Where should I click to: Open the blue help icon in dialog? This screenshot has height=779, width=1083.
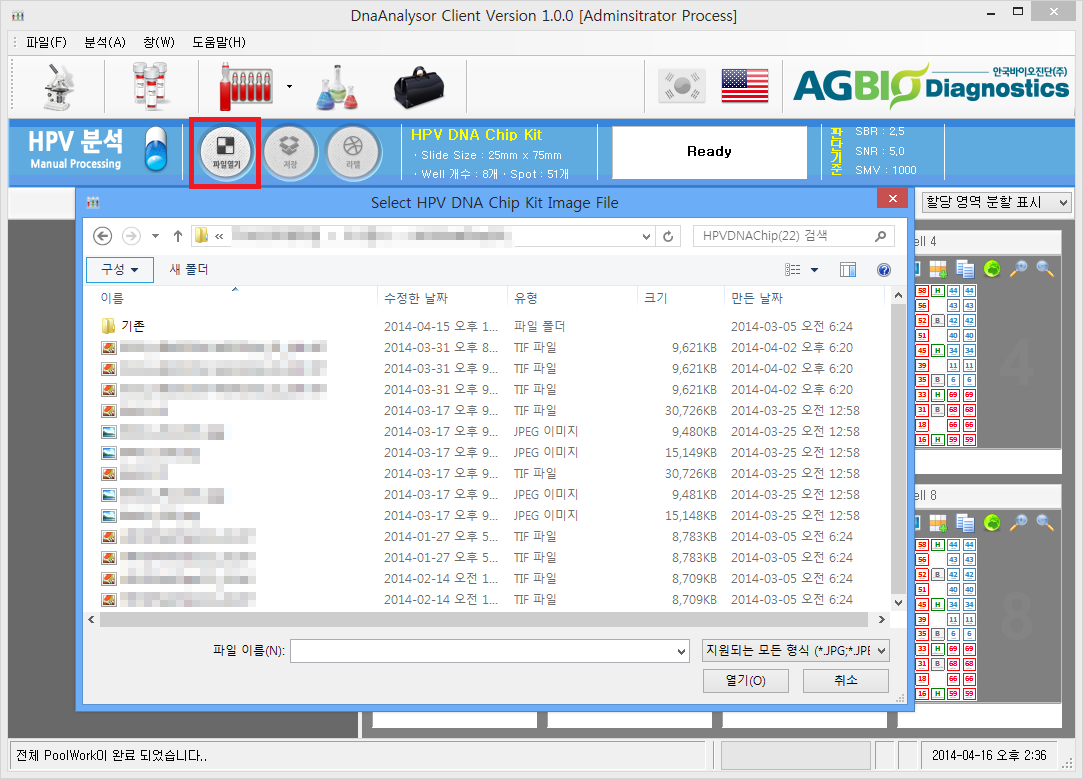883,270
